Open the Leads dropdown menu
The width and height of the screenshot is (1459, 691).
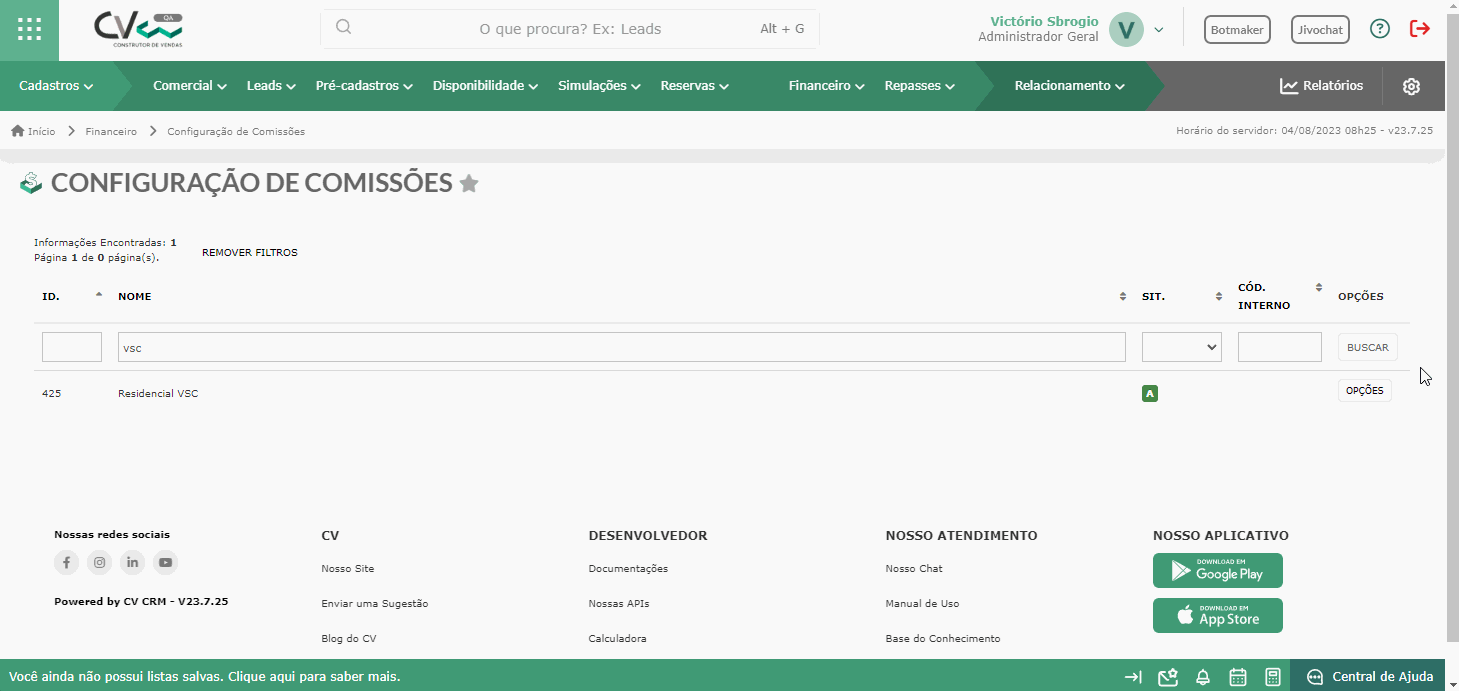pyautogui.click(x=271, y=86)
